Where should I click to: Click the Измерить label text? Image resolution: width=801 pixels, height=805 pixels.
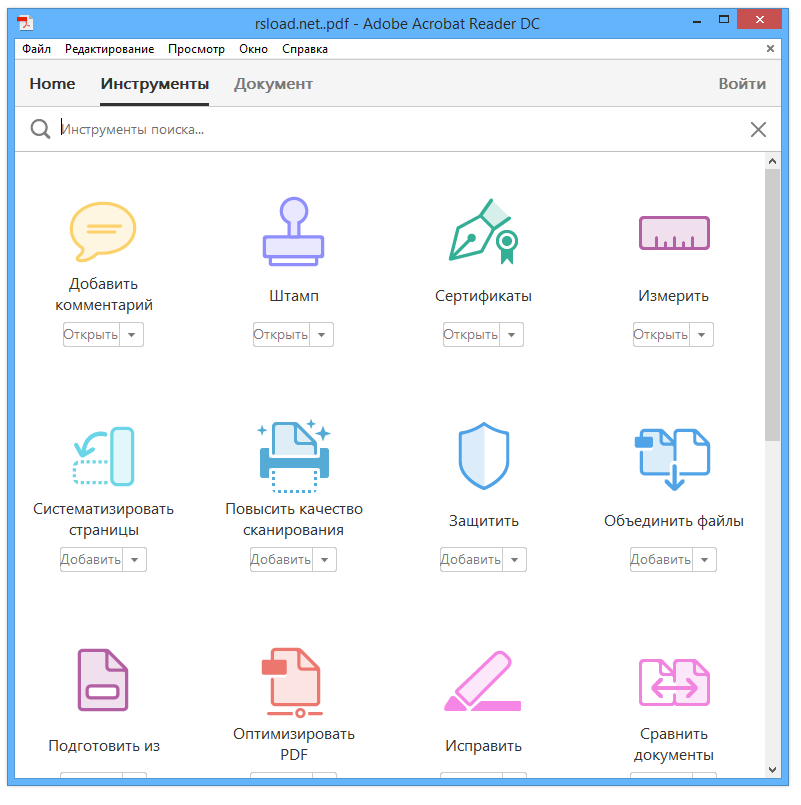[673, 296]
